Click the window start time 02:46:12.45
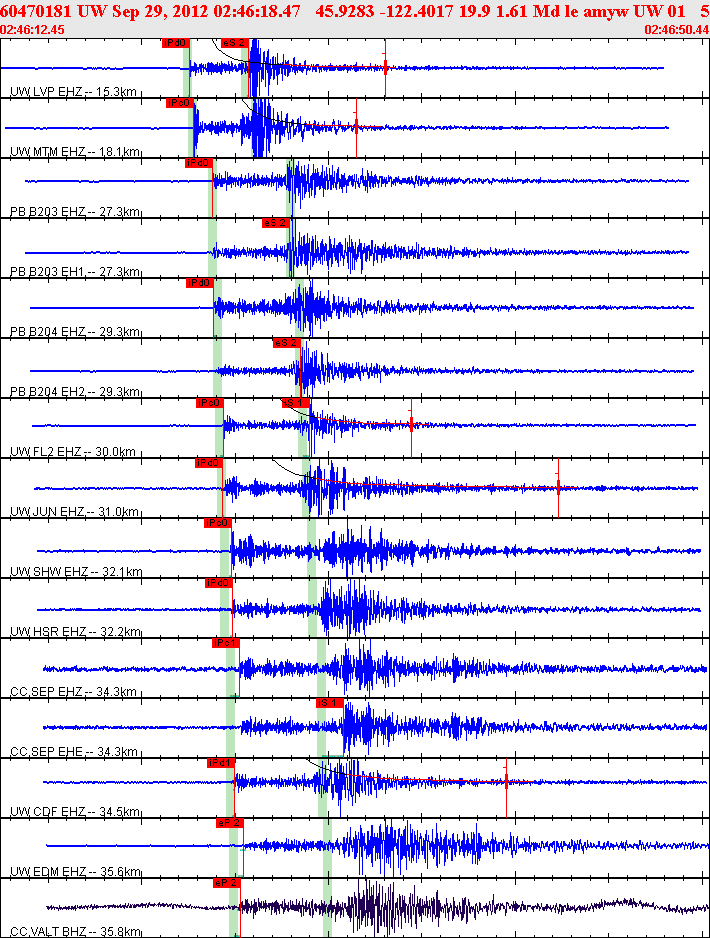The height and width of the screenshot is (938, 710). (32, 29)
